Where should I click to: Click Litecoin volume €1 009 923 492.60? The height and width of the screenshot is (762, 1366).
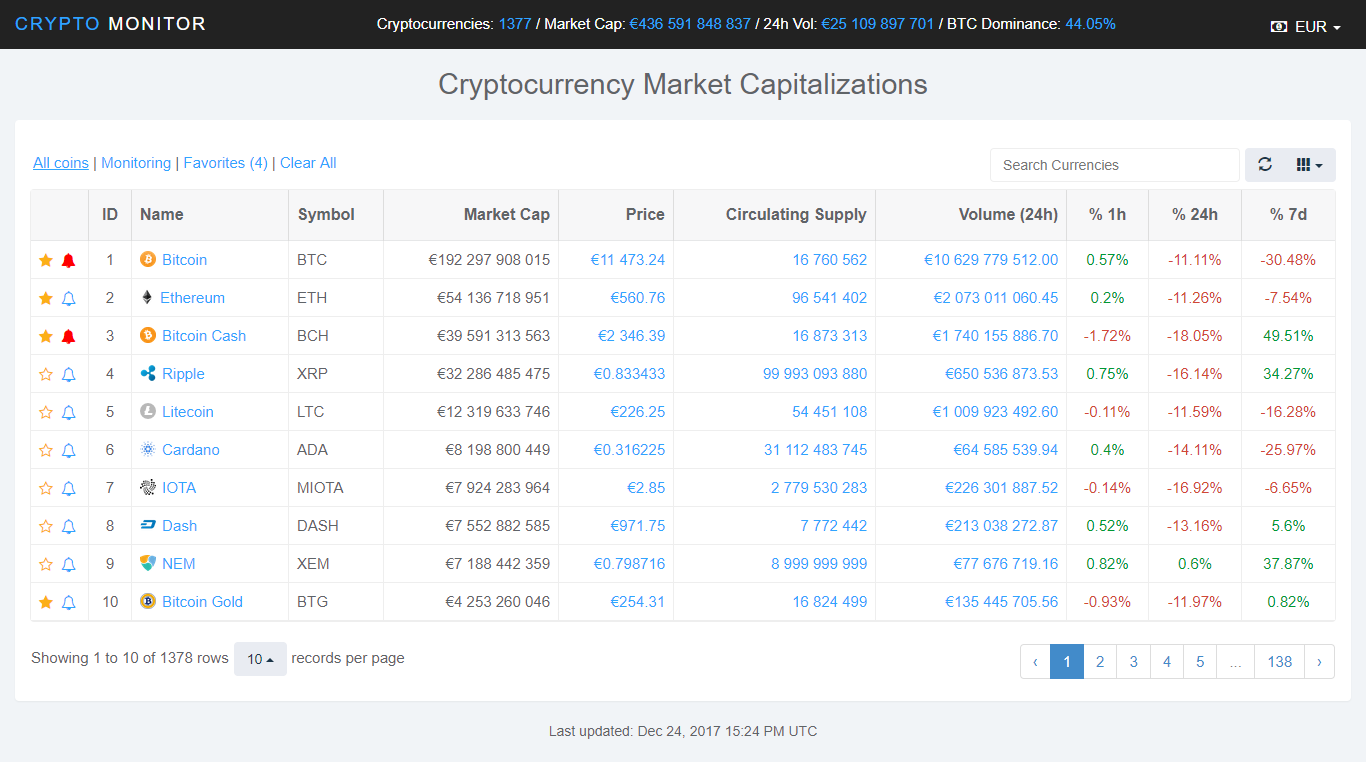[995, 412]
